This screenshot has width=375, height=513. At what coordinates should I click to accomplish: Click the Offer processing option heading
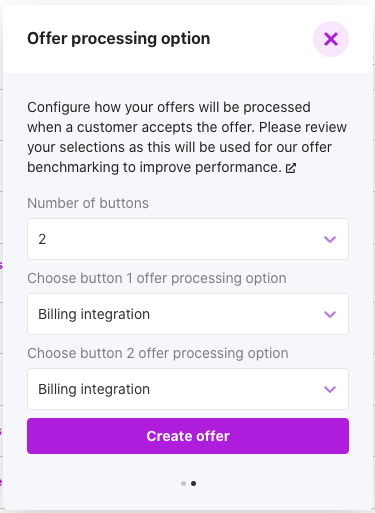click(119, 39)
